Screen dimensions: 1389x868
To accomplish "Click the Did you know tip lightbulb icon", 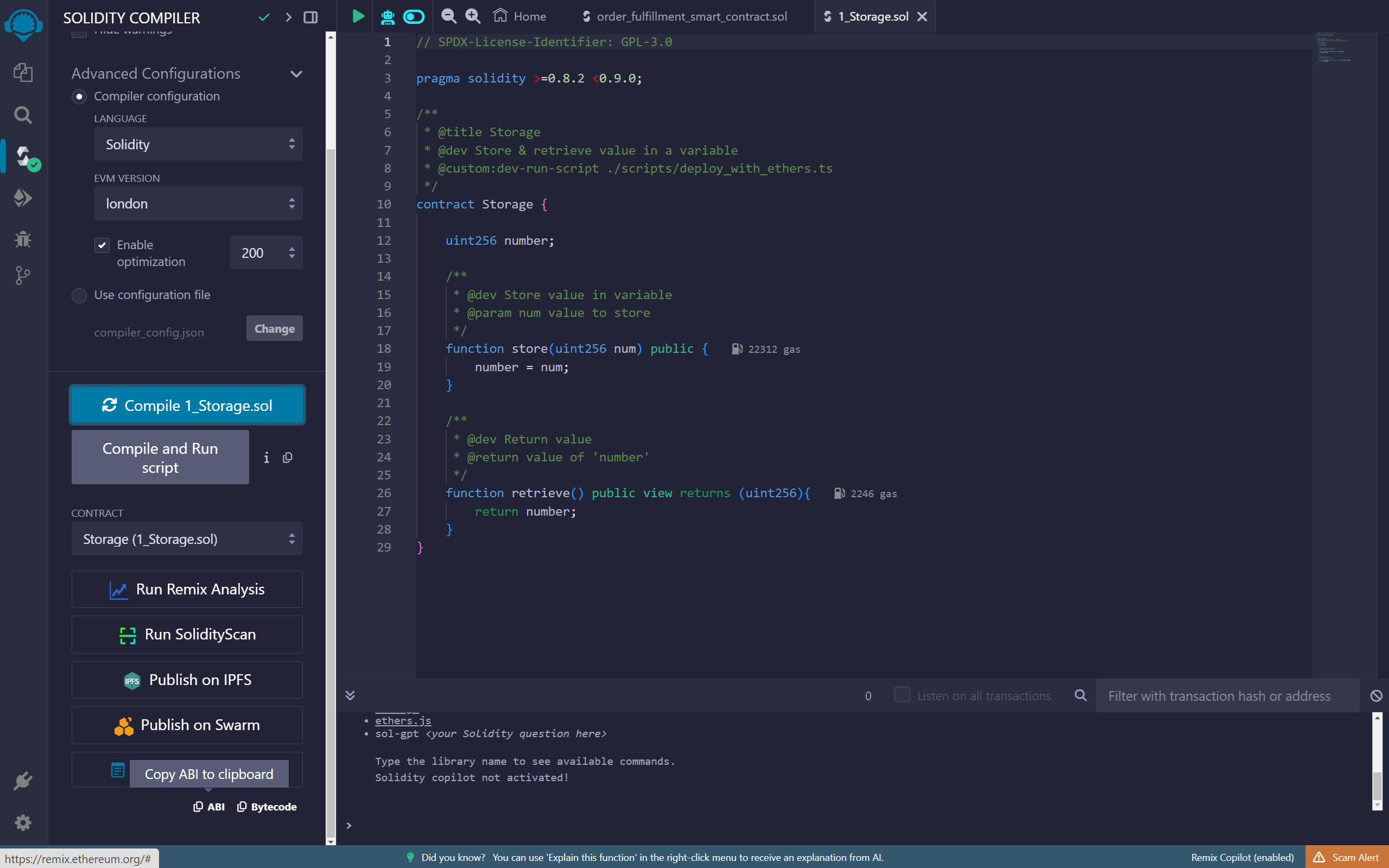I will pos(410,857).
